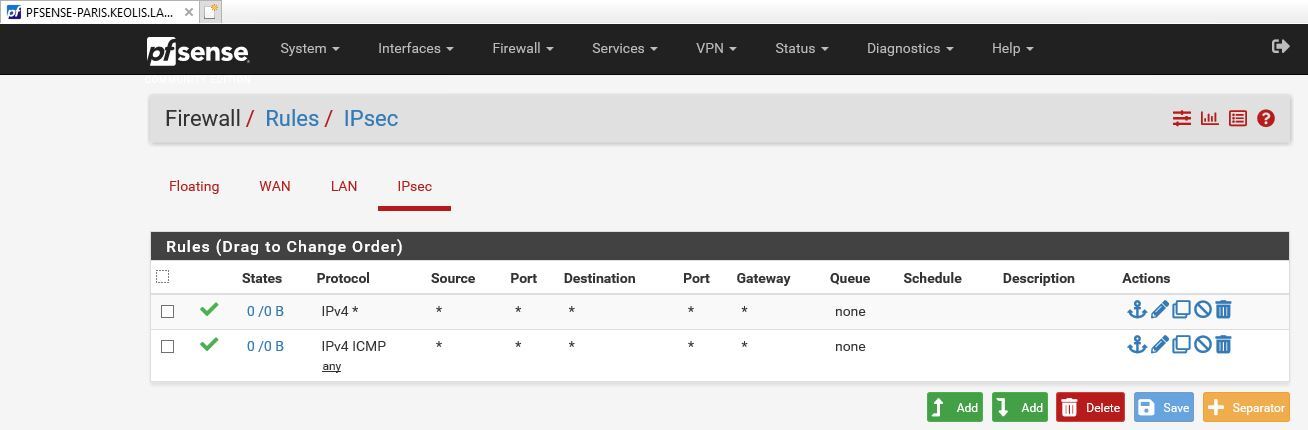Image resolution: width=1308 pixels, height=430 pixels.
Task: Delete the IPv4 * rule via trash icon
Action: (1223, 310)
